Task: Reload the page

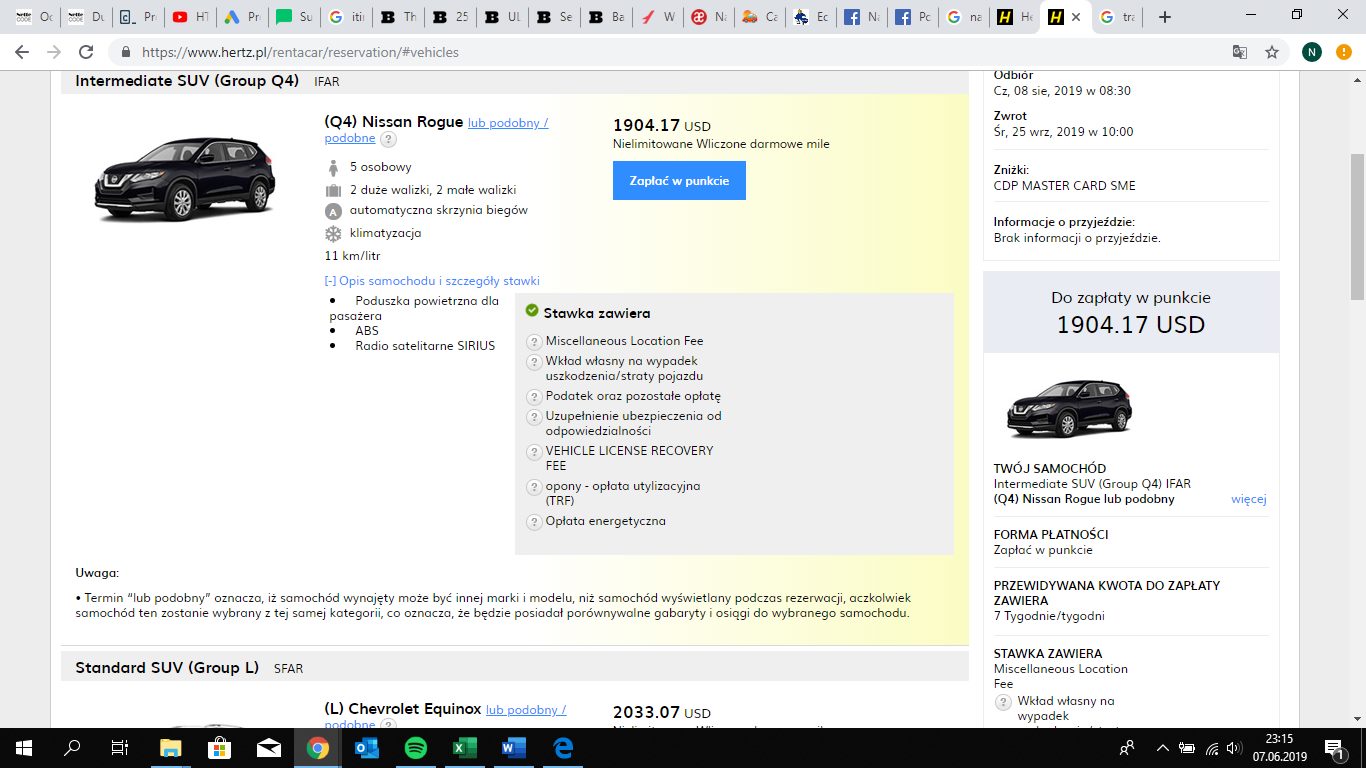Action: point(86,52)
